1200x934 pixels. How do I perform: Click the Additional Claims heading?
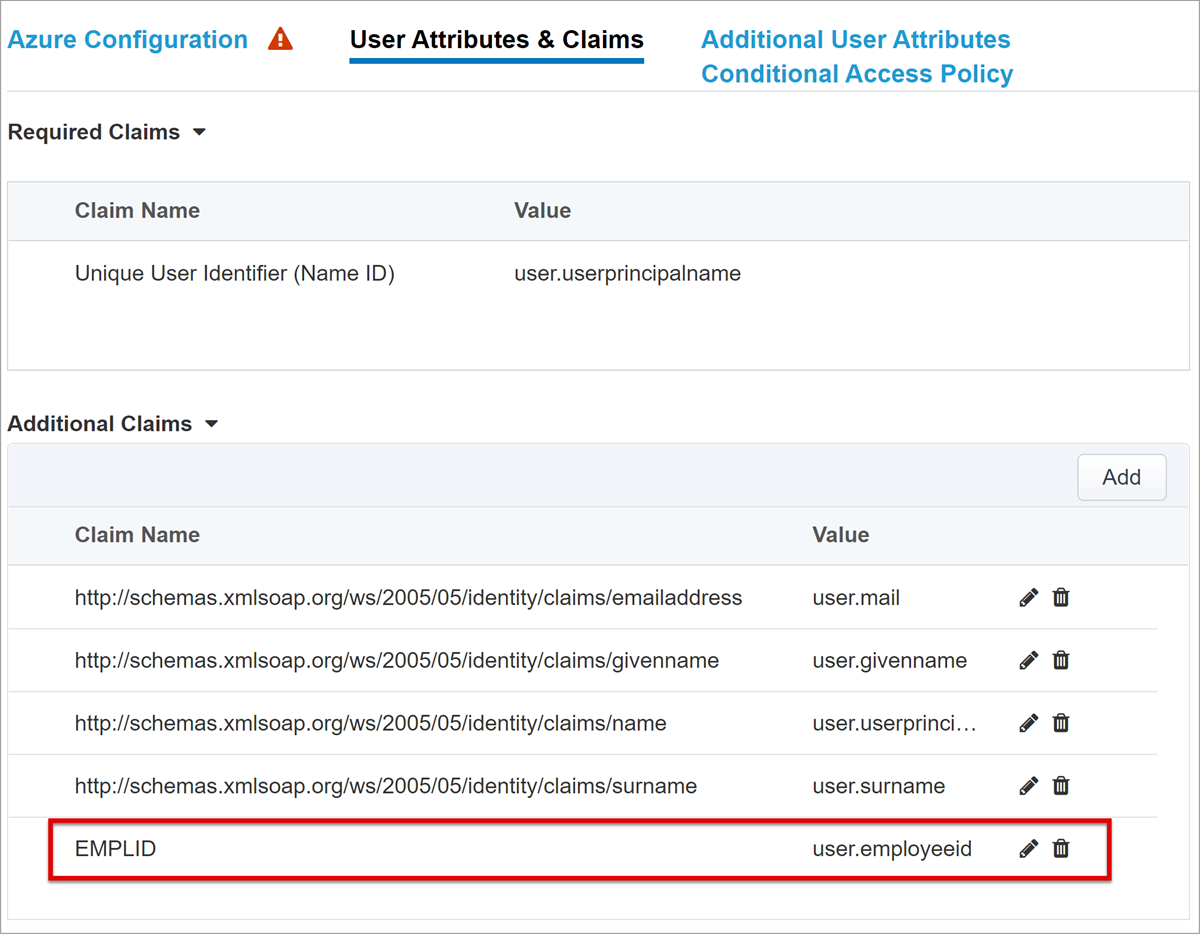100,424
